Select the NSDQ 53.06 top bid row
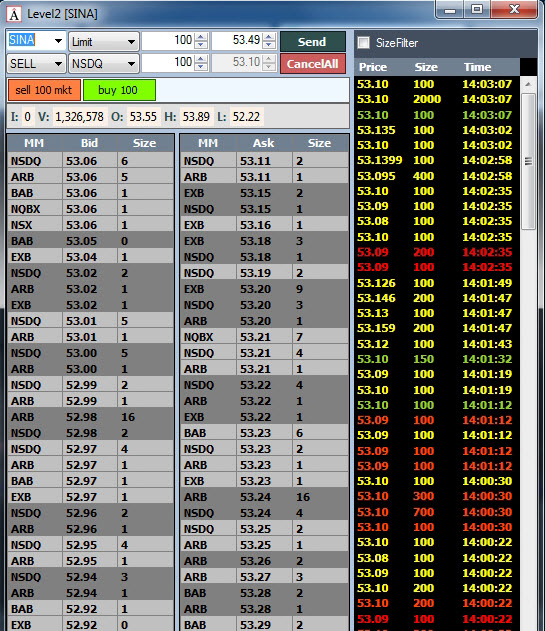545x631 pixels. coord(91,161)
